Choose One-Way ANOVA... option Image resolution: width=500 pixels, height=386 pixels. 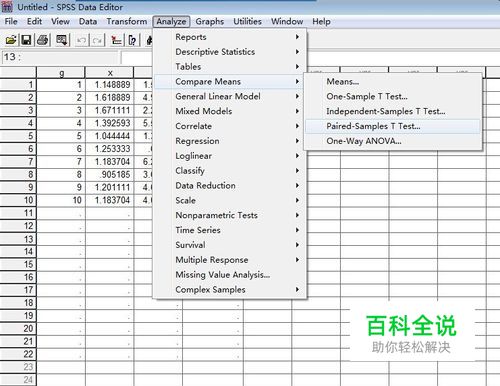click(x=393, y=141)
